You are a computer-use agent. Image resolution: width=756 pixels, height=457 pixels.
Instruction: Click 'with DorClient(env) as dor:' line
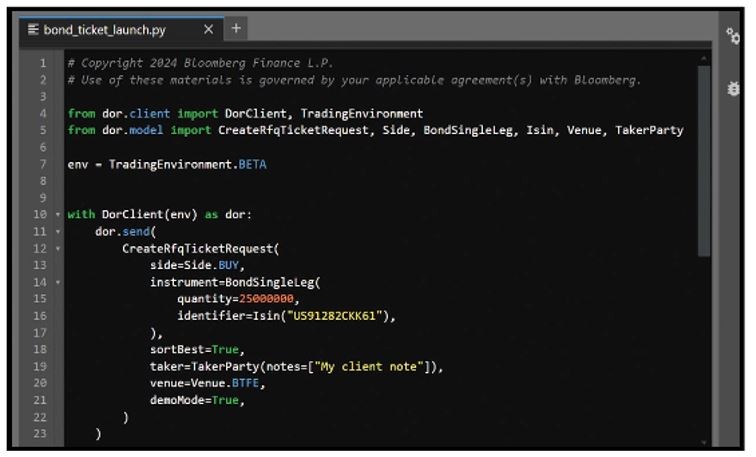[x=160, y=215]
